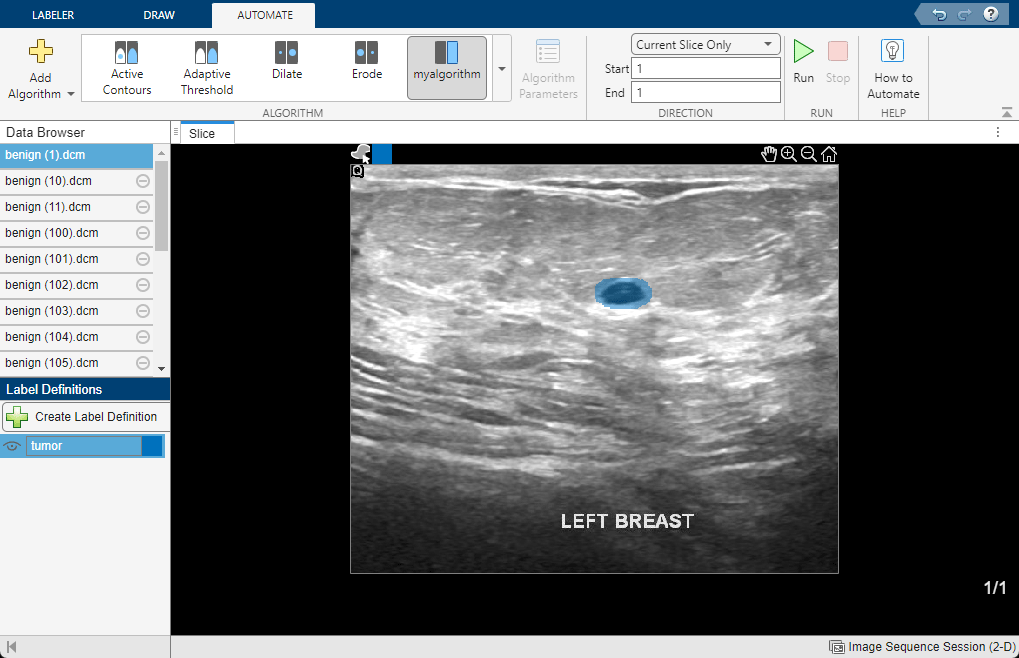This screenshot has width=1019, height=658.
Task: Choose the Adaptive Threshold algorithm
Action: (207, 68)
